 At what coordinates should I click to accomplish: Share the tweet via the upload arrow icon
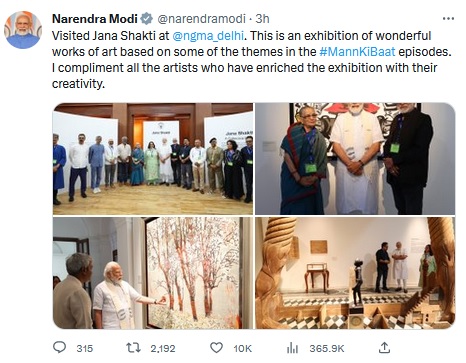point(384,347)
